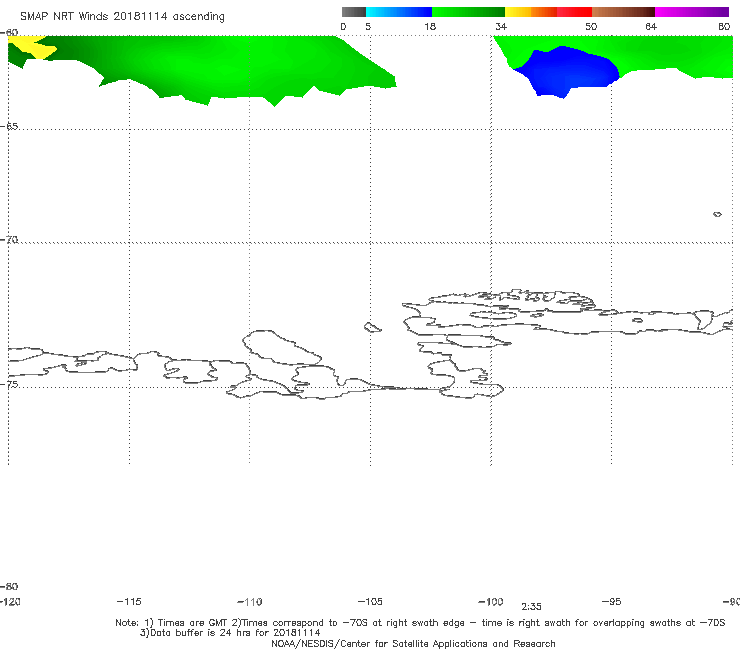
Task: Click the color bar label '50'
Action: point(591,27)
